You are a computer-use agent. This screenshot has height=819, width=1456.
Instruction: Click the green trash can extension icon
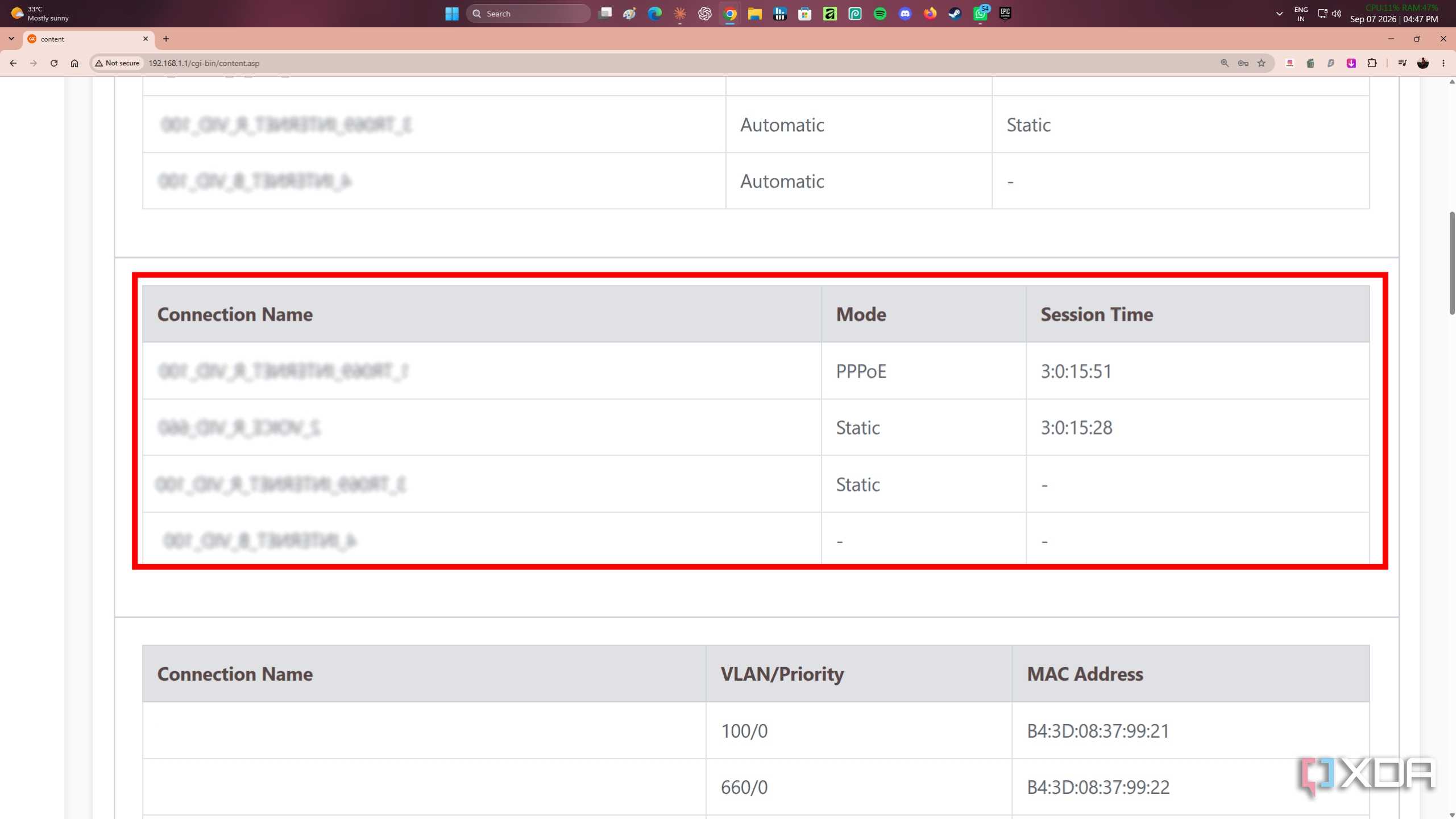(1310, 63)
